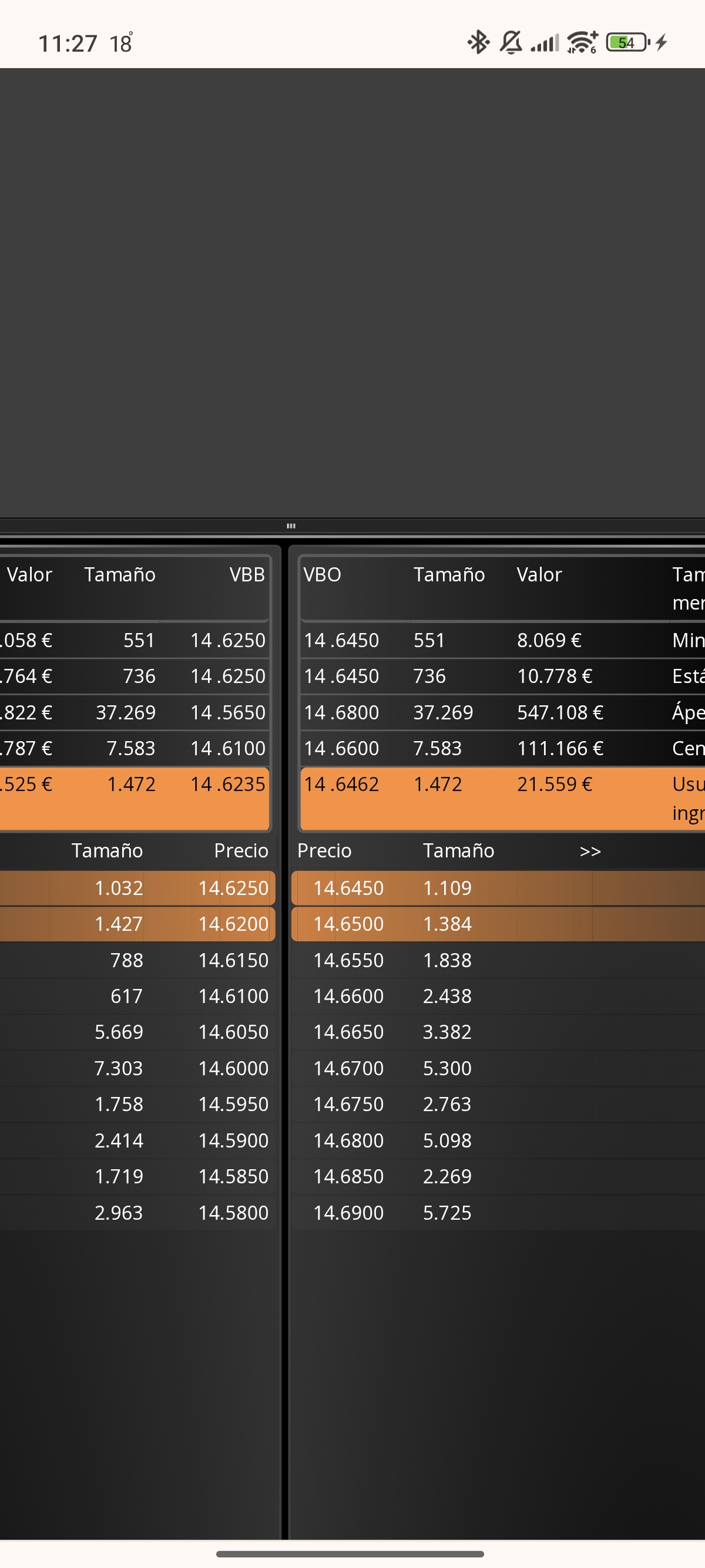Click the Precio header on bid side
This screenshot has height=1568, width=705.
pos(241,850)
